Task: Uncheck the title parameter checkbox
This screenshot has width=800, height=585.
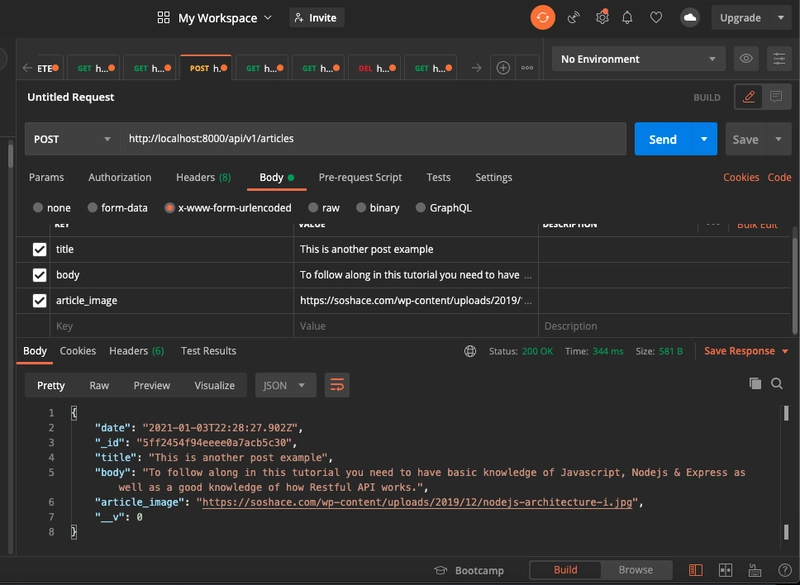Action: pos(39,249)
